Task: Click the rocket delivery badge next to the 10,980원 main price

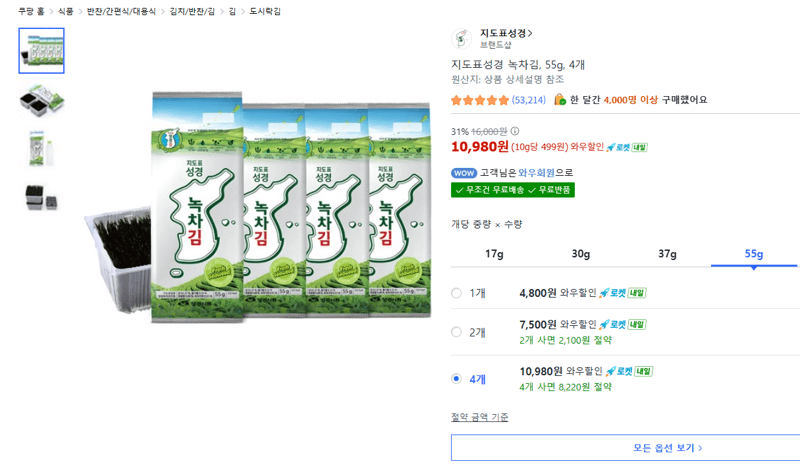Action: point(627,147)
